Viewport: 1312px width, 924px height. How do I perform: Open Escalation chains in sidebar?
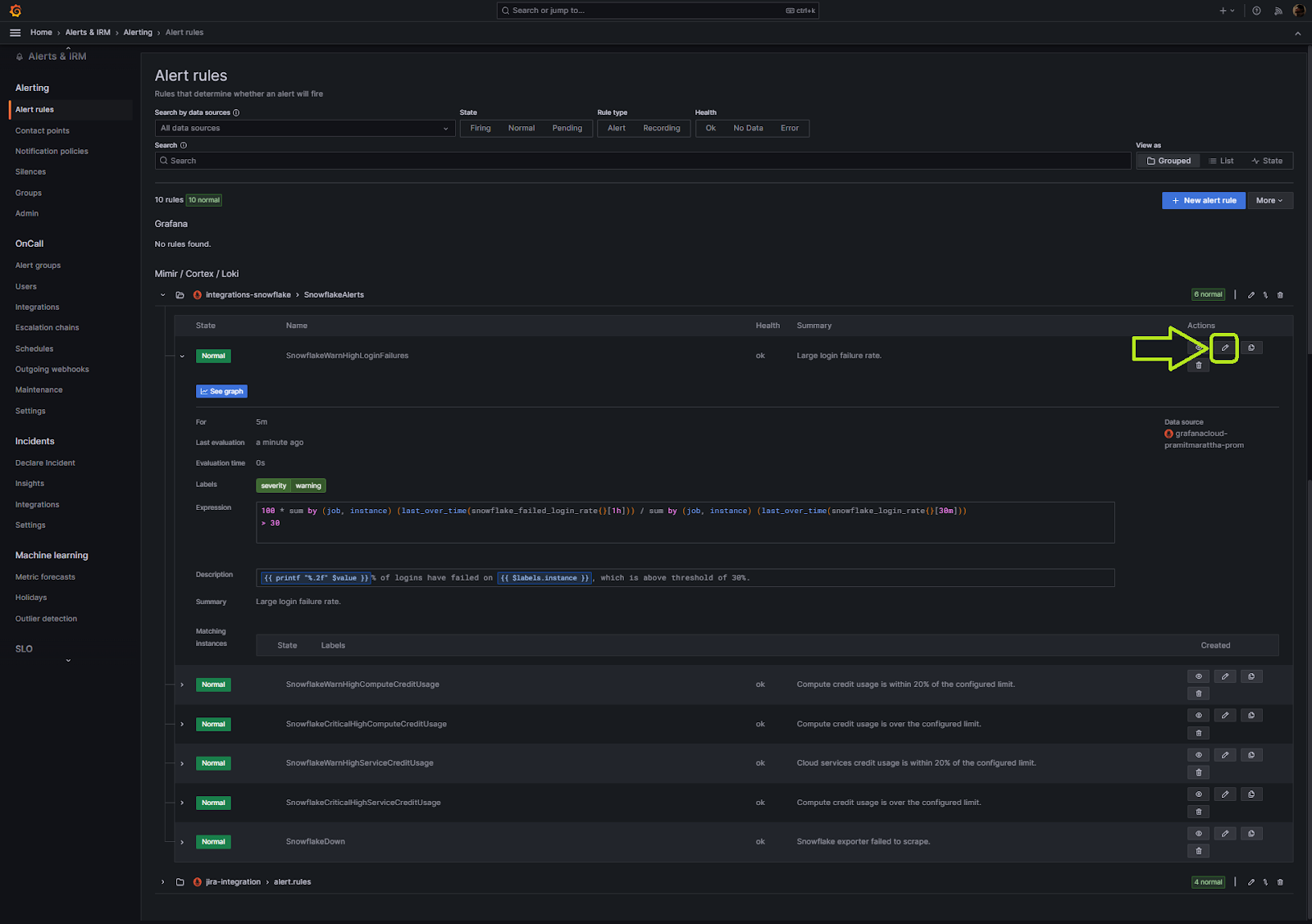tap(48, 328)
